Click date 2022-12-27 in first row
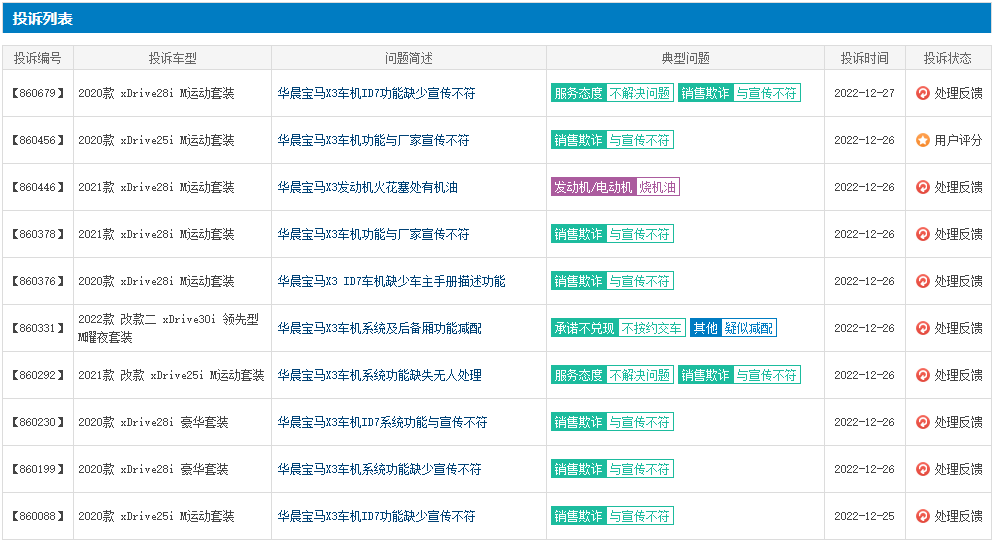Screen dimensions: 997x543 [x=864, y=93]
